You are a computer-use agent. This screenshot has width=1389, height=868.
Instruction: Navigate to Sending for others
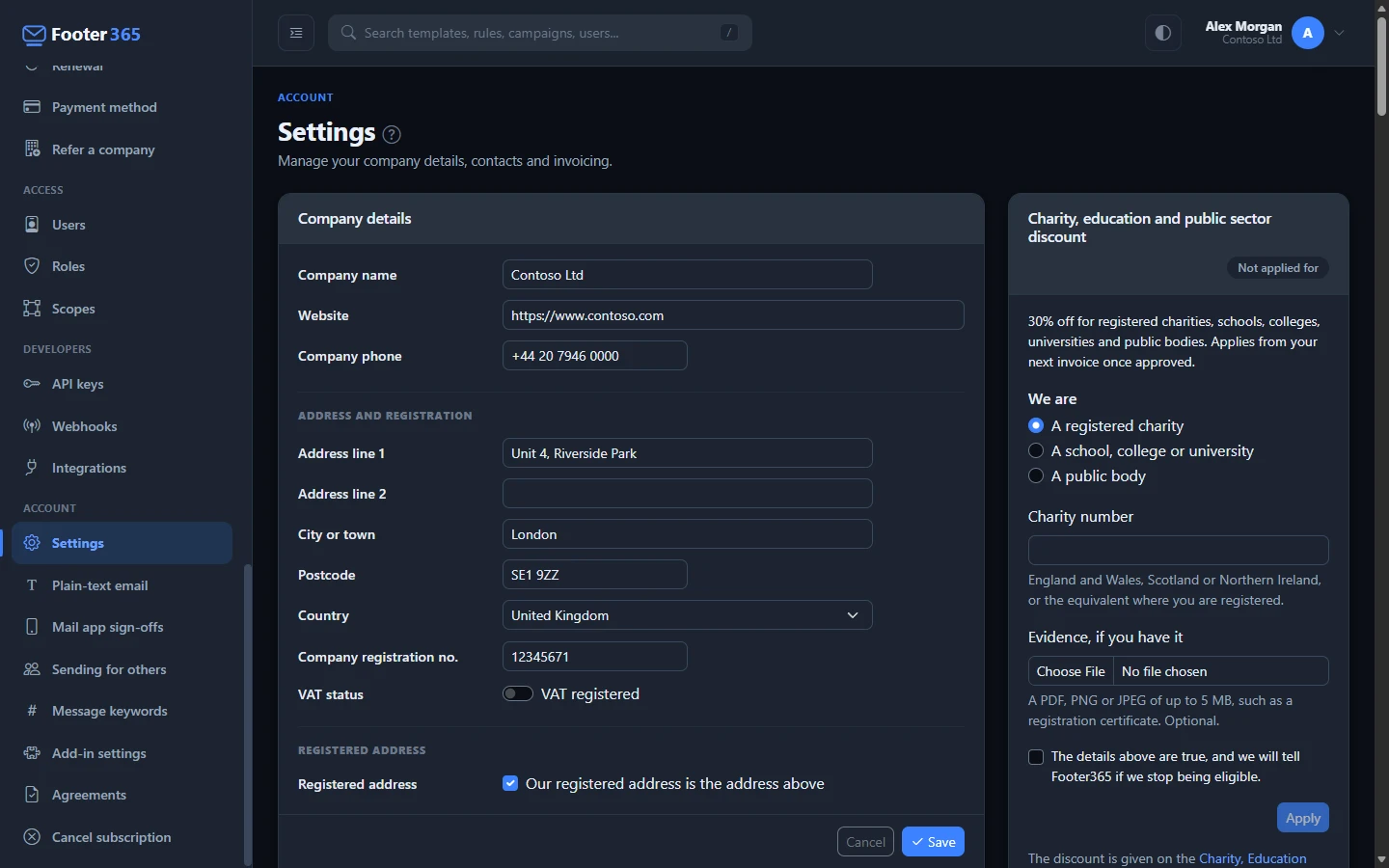coord(122,669)
